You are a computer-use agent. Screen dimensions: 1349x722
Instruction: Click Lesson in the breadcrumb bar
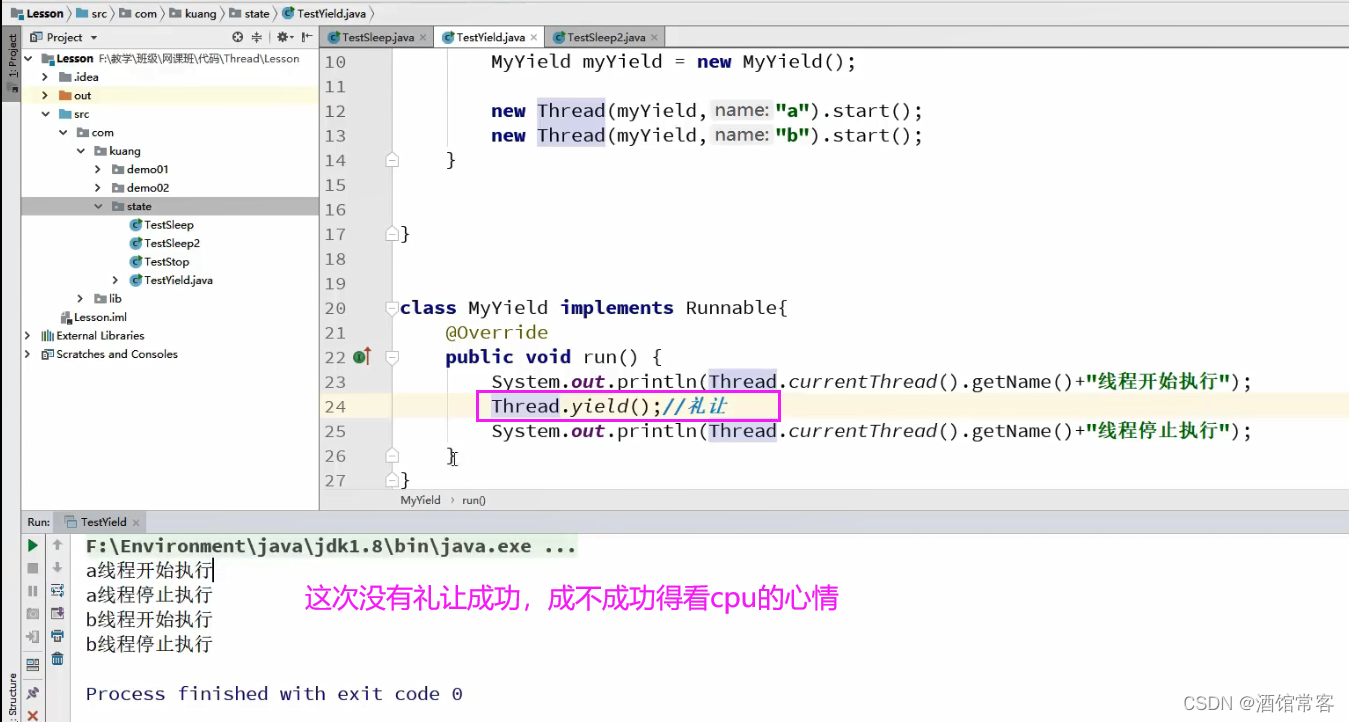(36, 13)
